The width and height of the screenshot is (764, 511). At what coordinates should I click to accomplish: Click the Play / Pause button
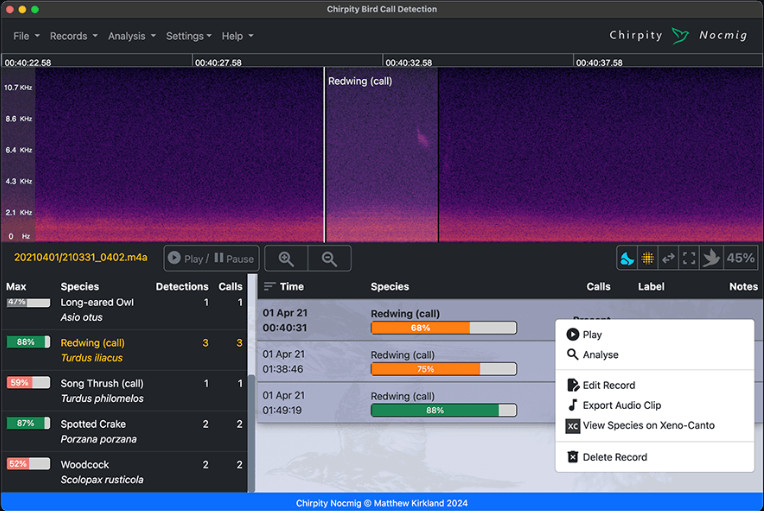click(x=211, y=259)
